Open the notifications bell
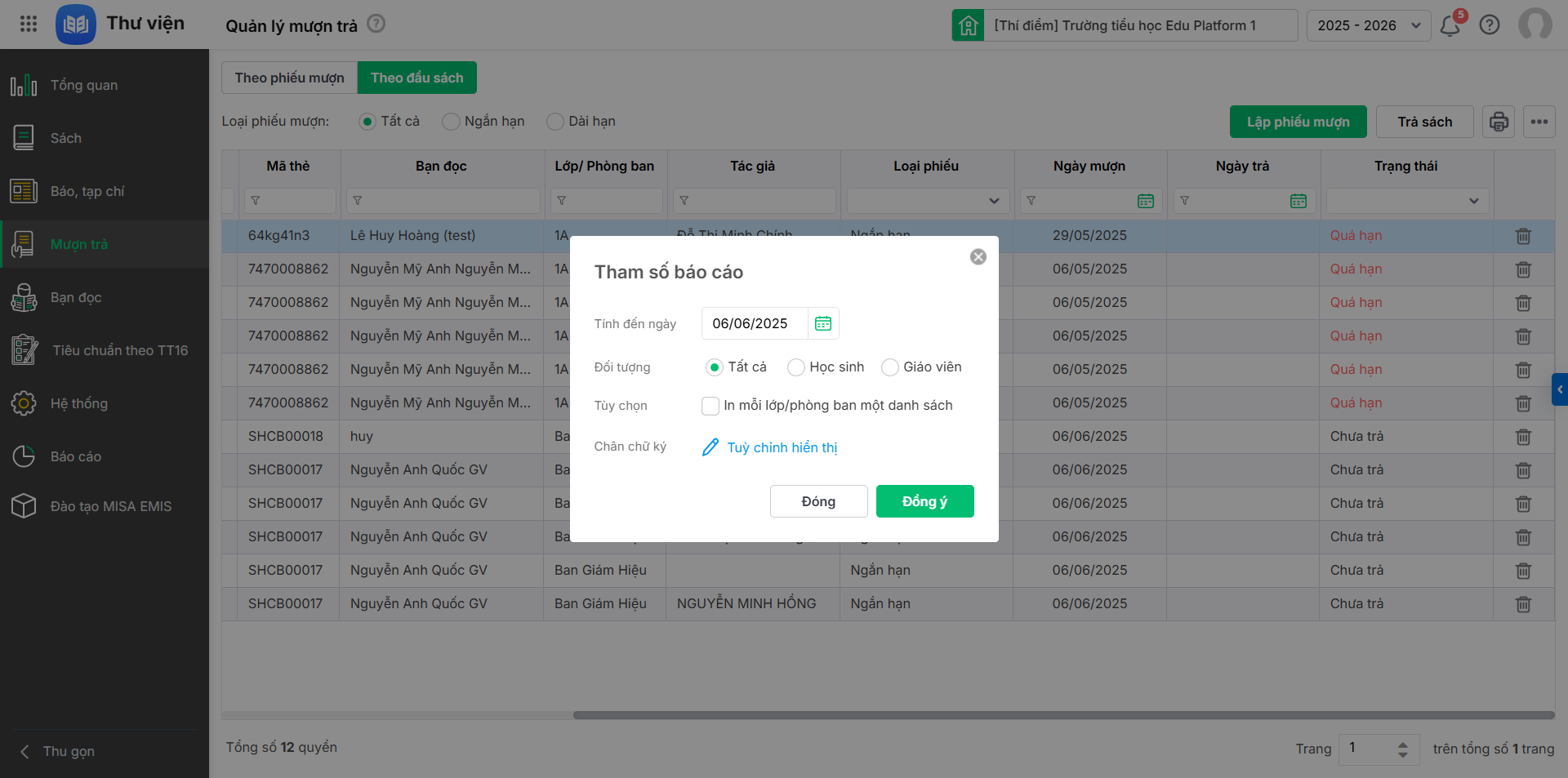The width and height of the screenshot is (1568, 778). (x=1450, y=26)
